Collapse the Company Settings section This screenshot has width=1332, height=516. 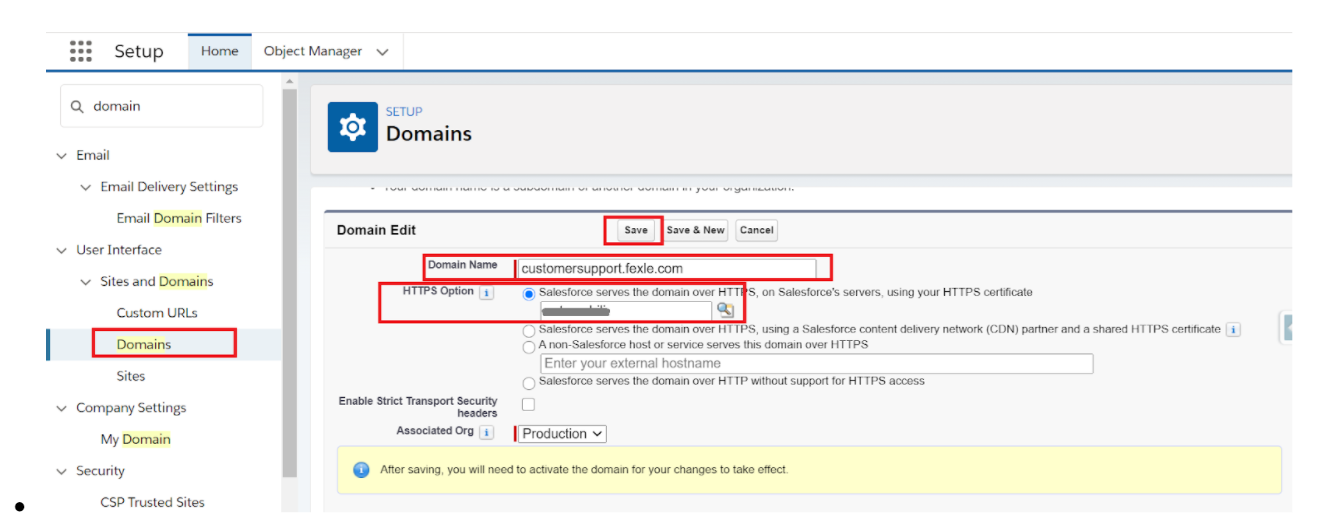click(63, 408)
